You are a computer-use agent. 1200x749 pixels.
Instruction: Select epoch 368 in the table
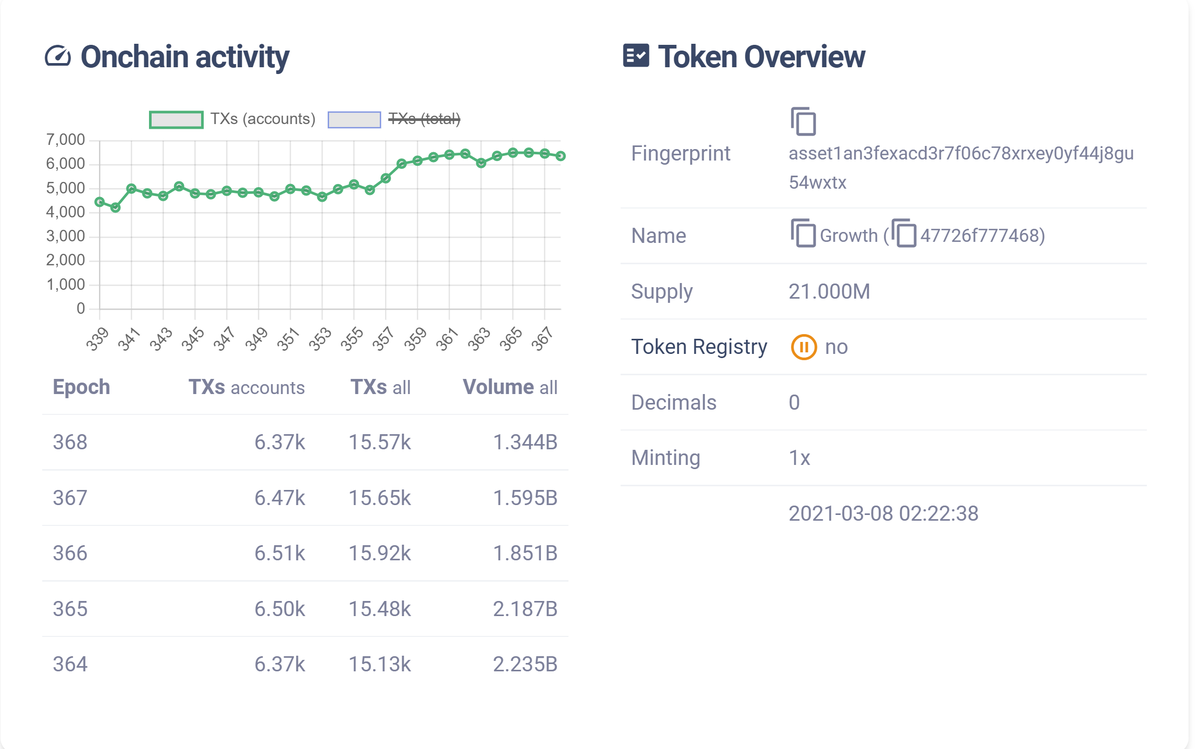(x=70, y=442)
